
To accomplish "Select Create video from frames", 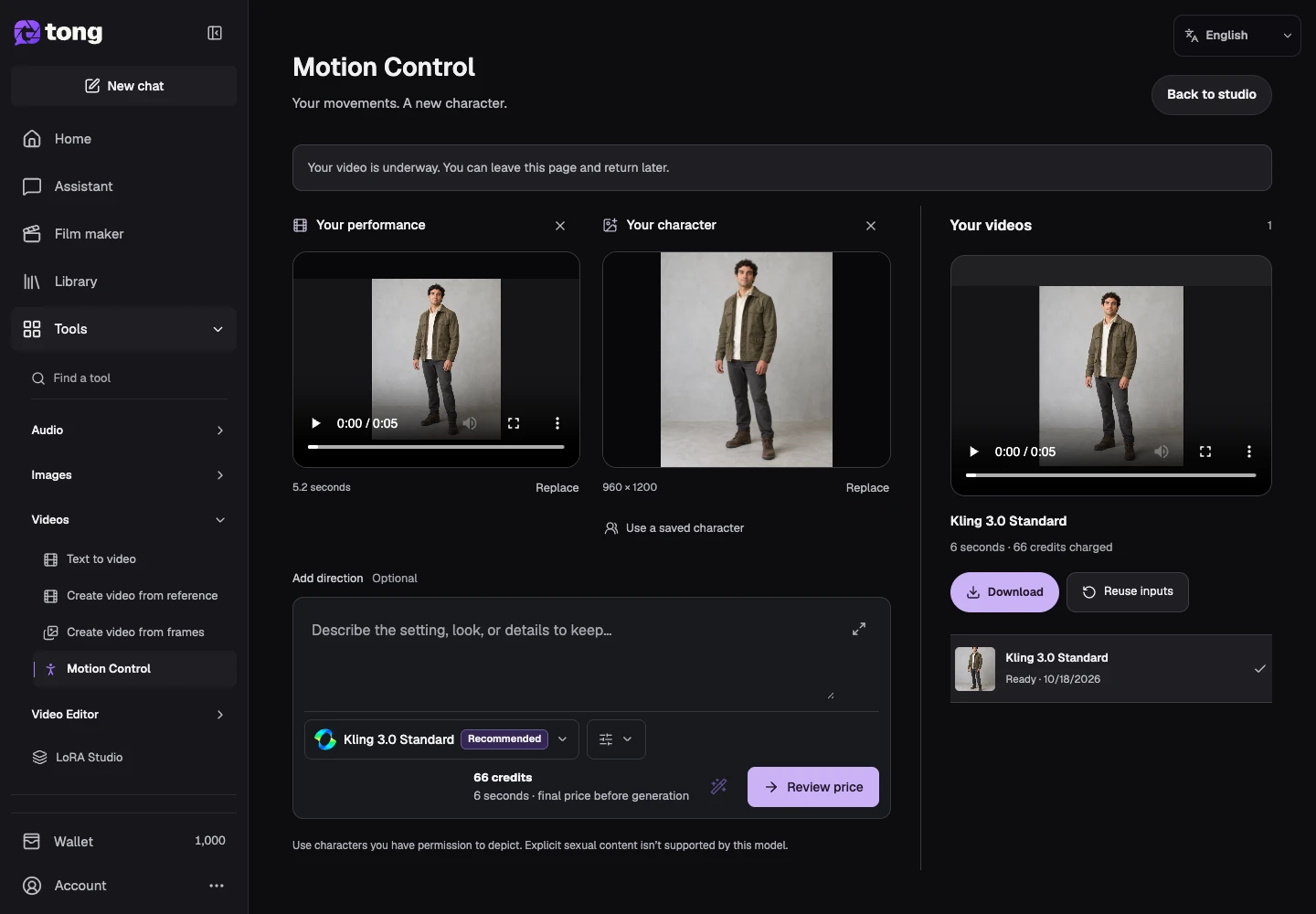I will (135, 632).
